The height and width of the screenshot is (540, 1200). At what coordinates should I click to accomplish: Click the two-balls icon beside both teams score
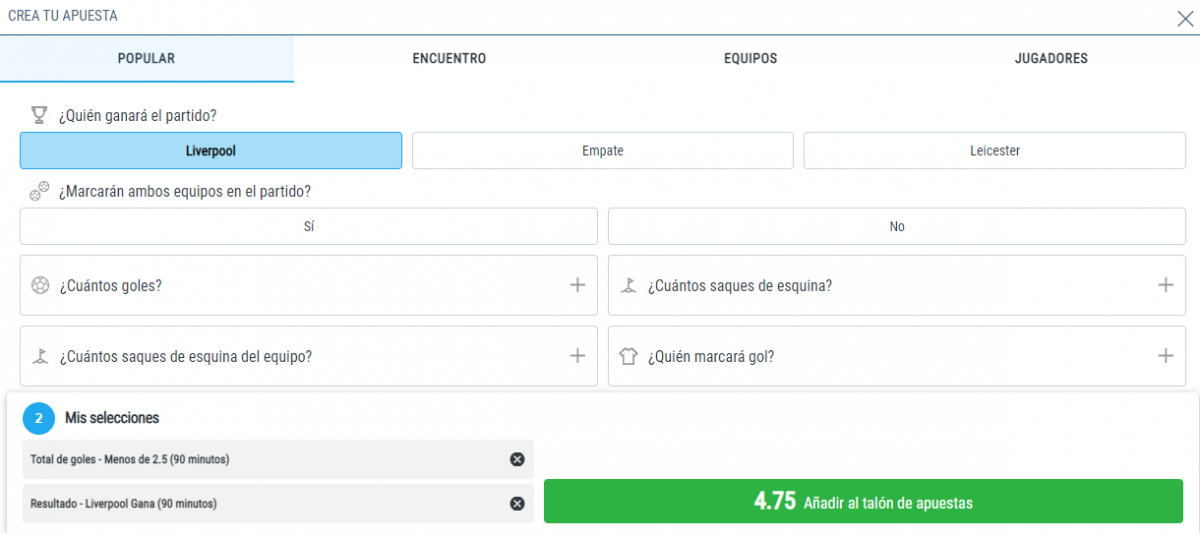(39, 191)
